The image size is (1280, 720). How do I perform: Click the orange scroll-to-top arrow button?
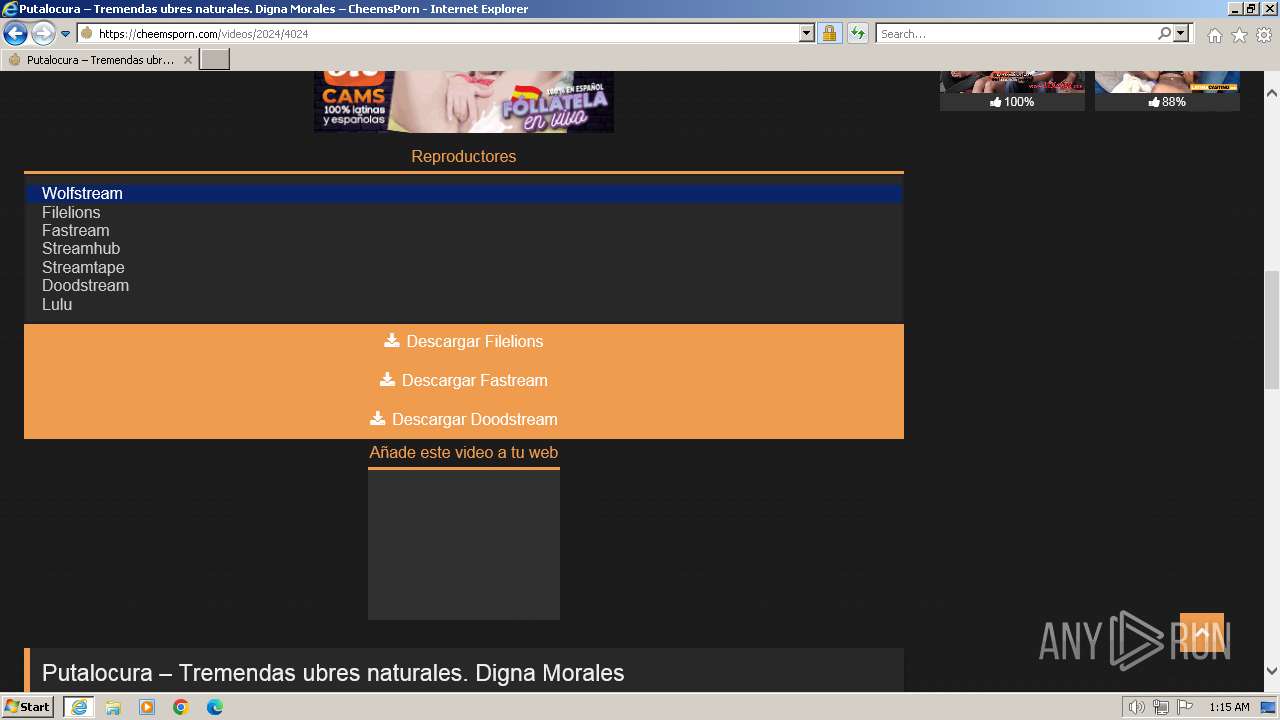click(1202, 633)
